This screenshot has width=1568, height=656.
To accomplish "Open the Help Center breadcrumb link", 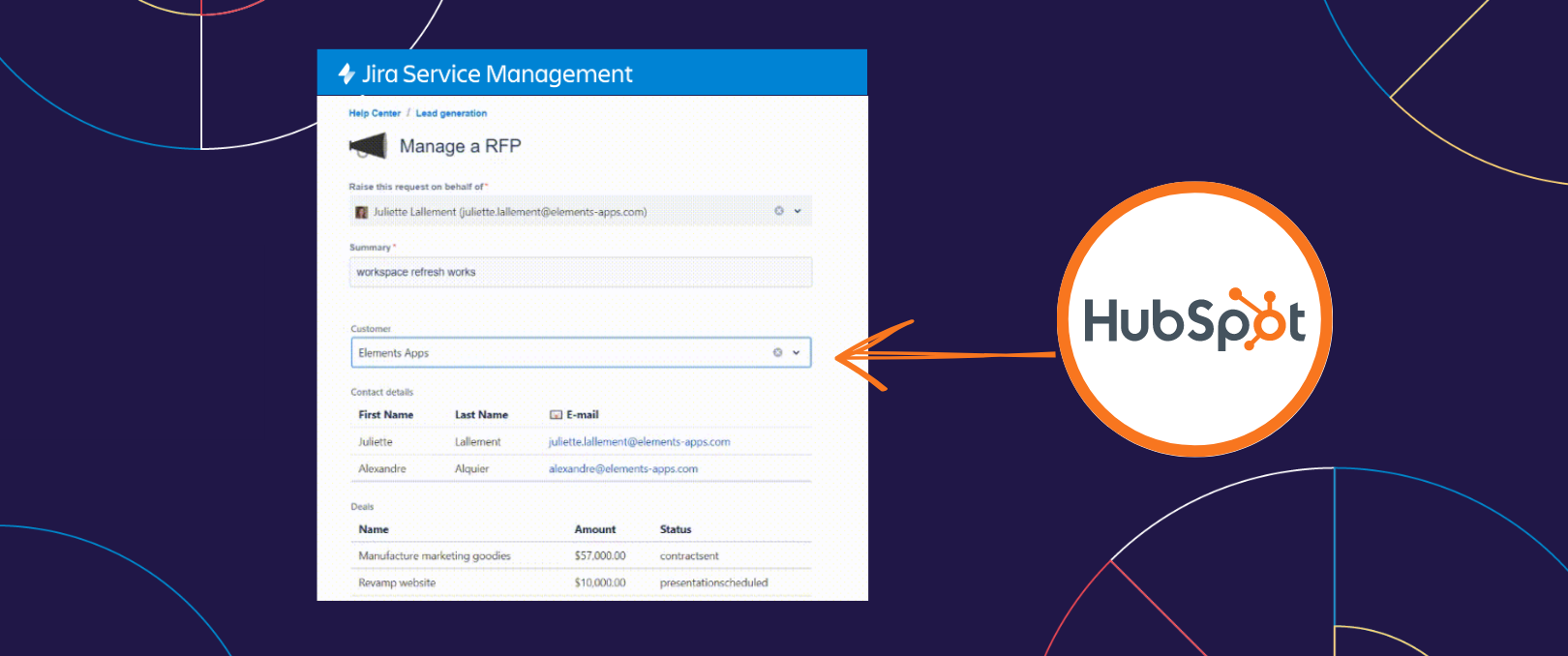I will [375, 113].
